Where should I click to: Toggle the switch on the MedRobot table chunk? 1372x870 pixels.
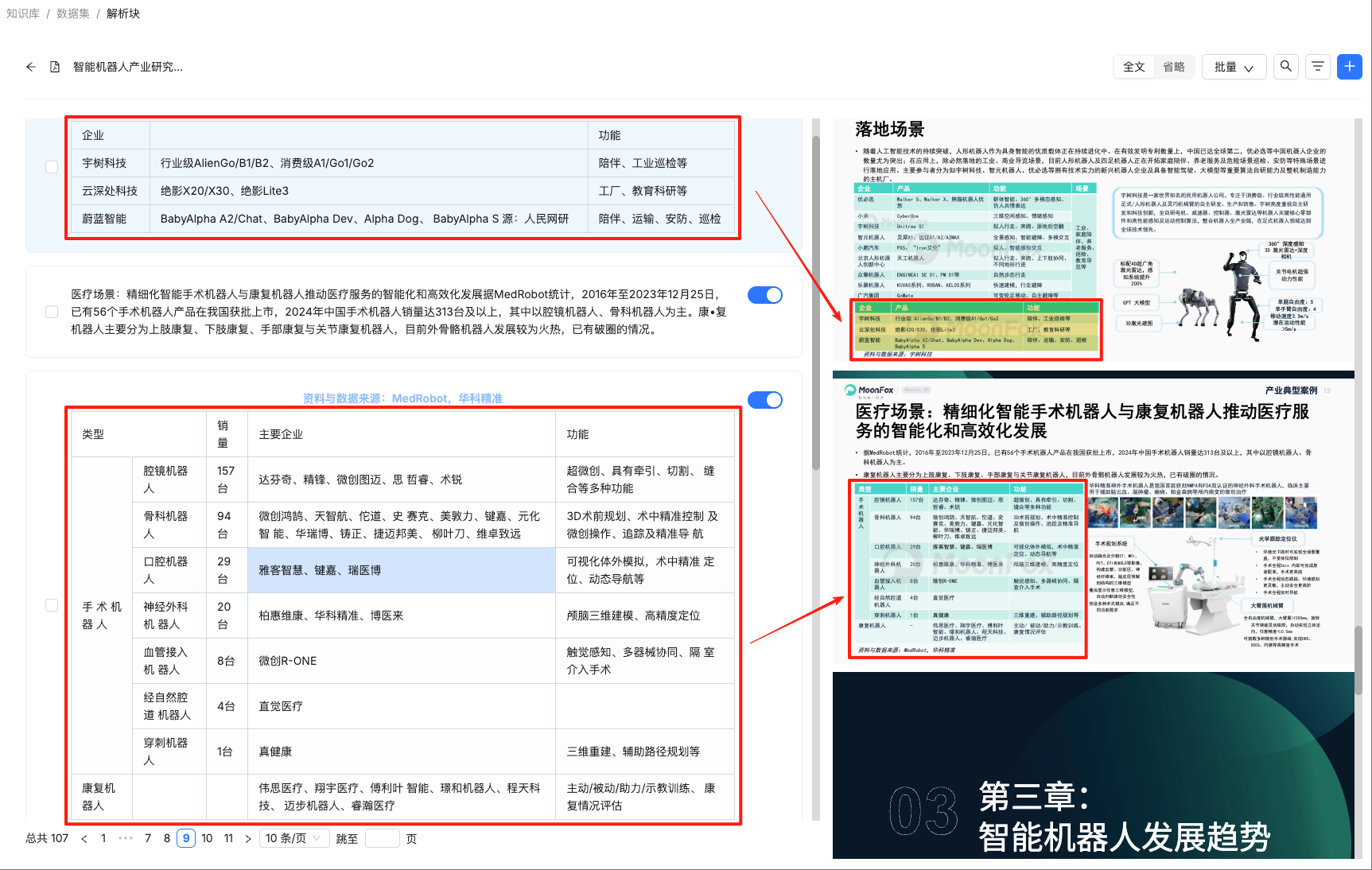click(765, 400)
